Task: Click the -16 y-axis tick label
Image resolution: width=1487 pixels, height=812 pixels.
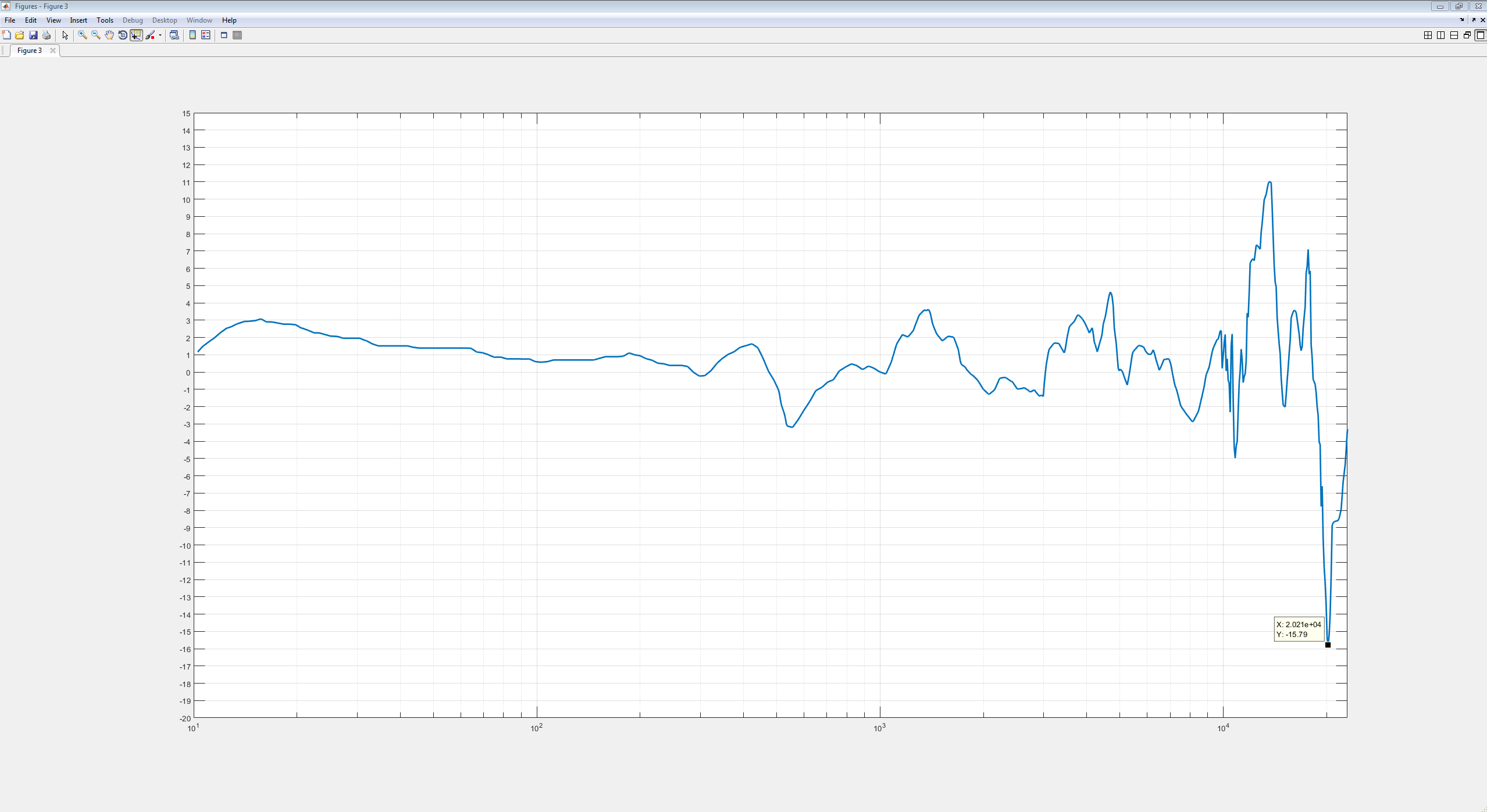Action: pyautogui.click(x=185, y=649)
